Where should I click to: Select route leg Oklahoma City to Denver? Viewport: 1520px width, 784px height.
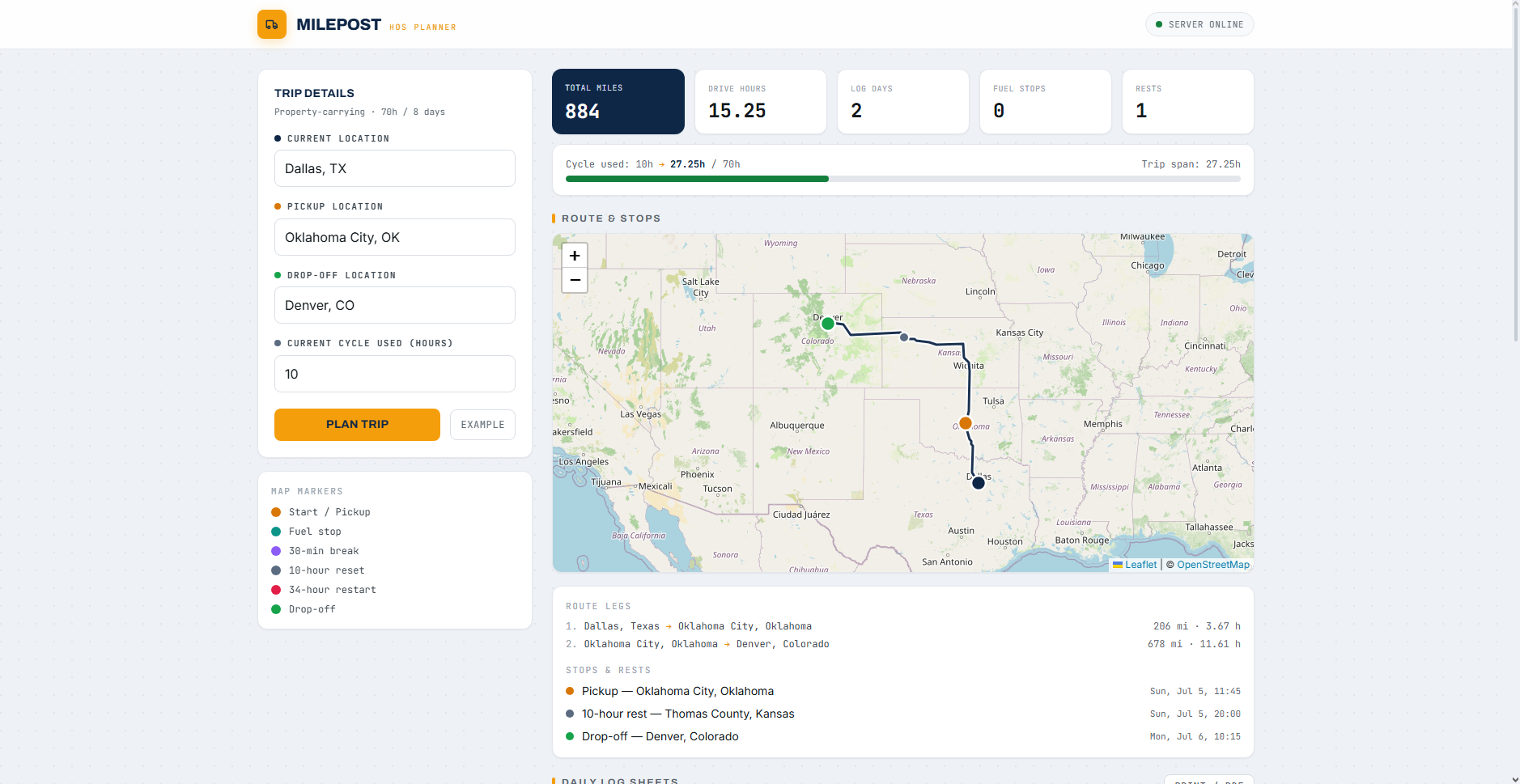click(903, 644)
